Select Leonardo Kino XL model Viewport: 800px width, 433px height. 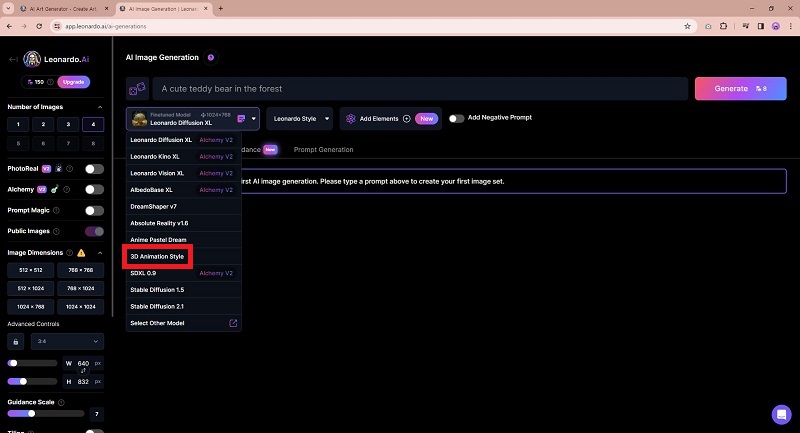(x=184, y=157)
